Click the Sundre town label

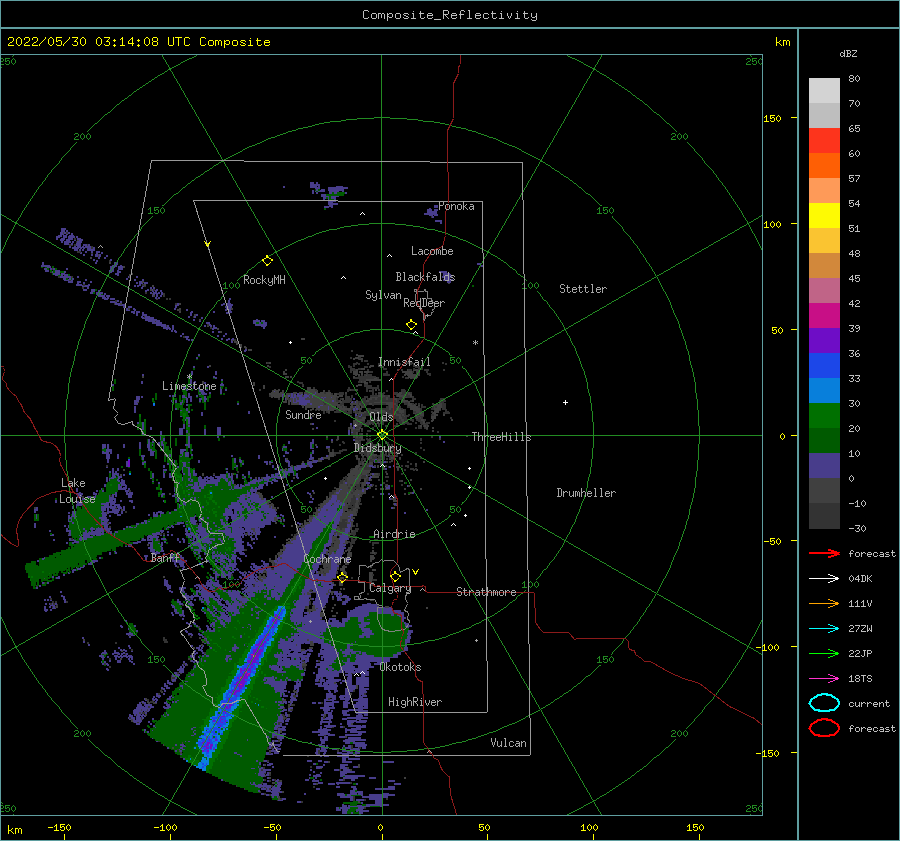(x=303, y=414)
